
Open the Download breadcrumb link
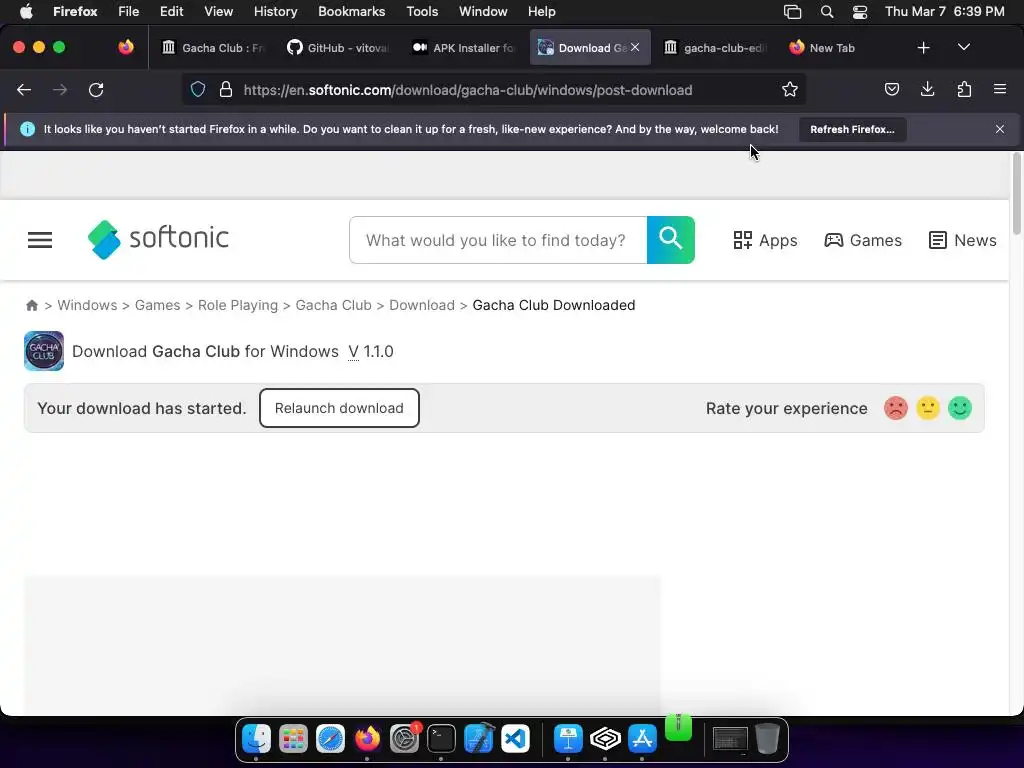(422, 305)
